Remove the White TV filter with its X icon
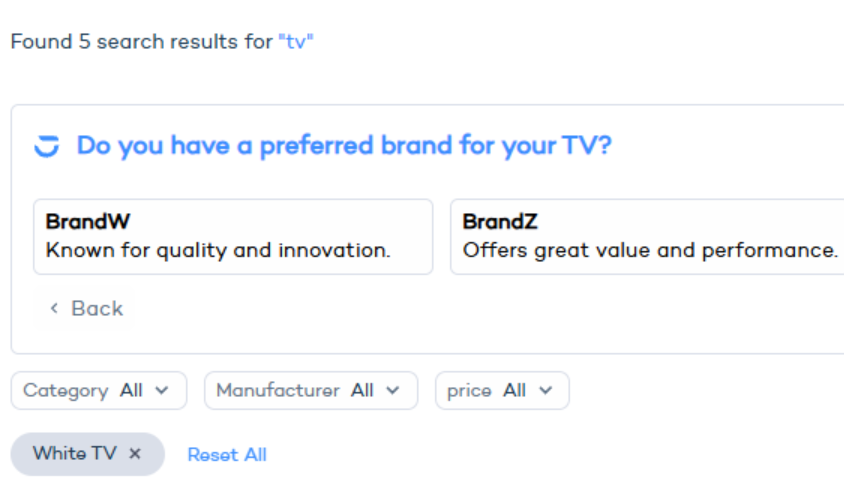The width and height of the screenshot is (844, 487). tap(135, 454)
